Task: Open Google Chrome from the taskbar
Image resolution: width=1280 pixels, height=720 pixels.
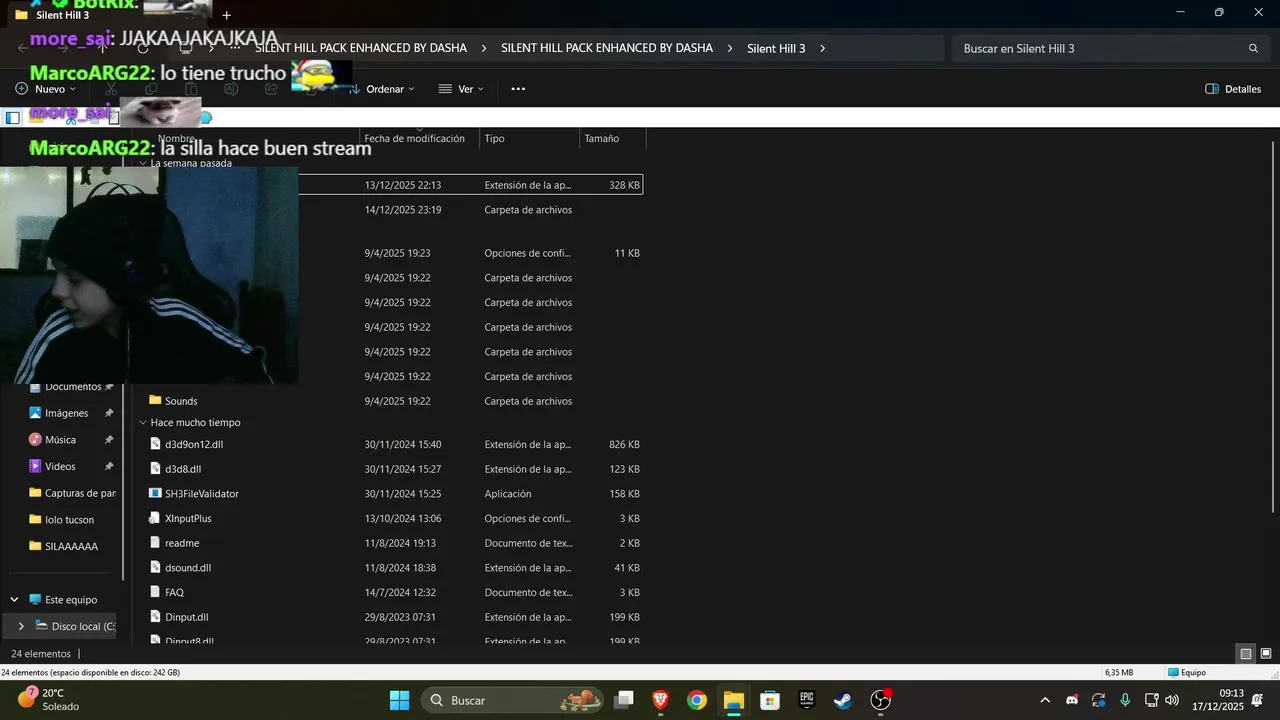Action: pos(697,700)
